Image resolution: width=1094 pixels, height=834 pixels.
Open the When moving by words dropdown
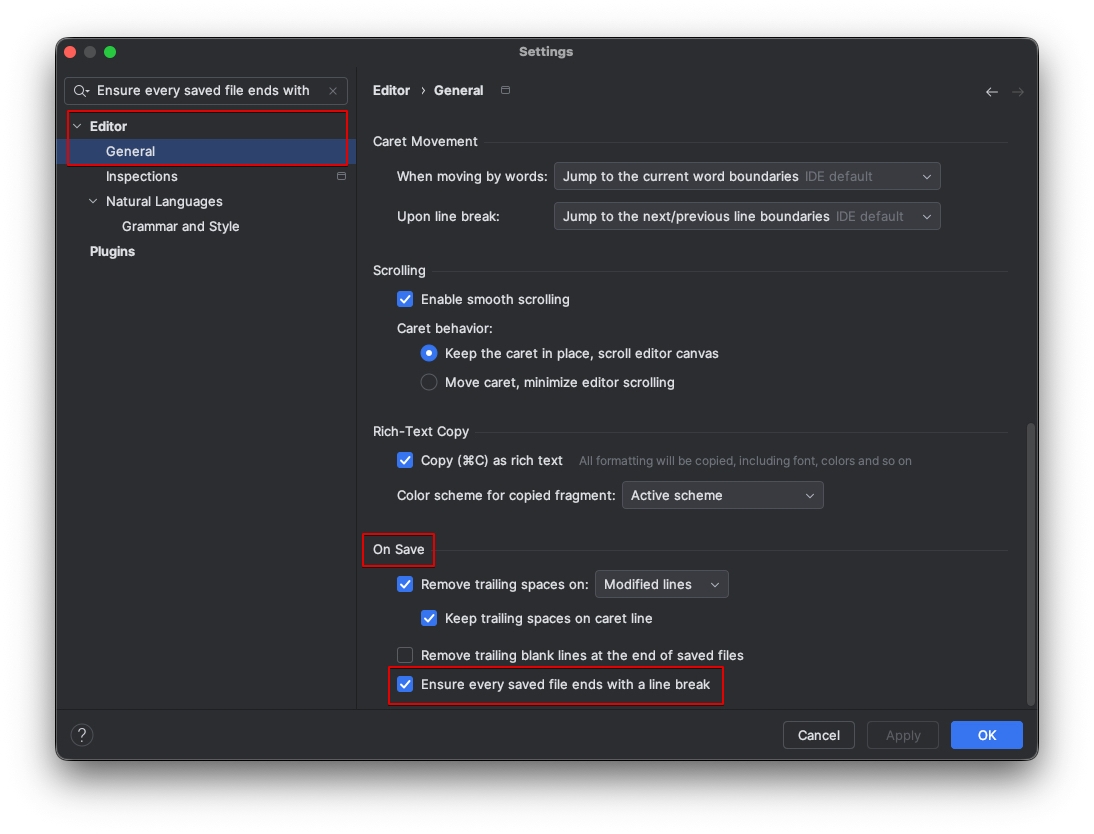click(746, 177)
